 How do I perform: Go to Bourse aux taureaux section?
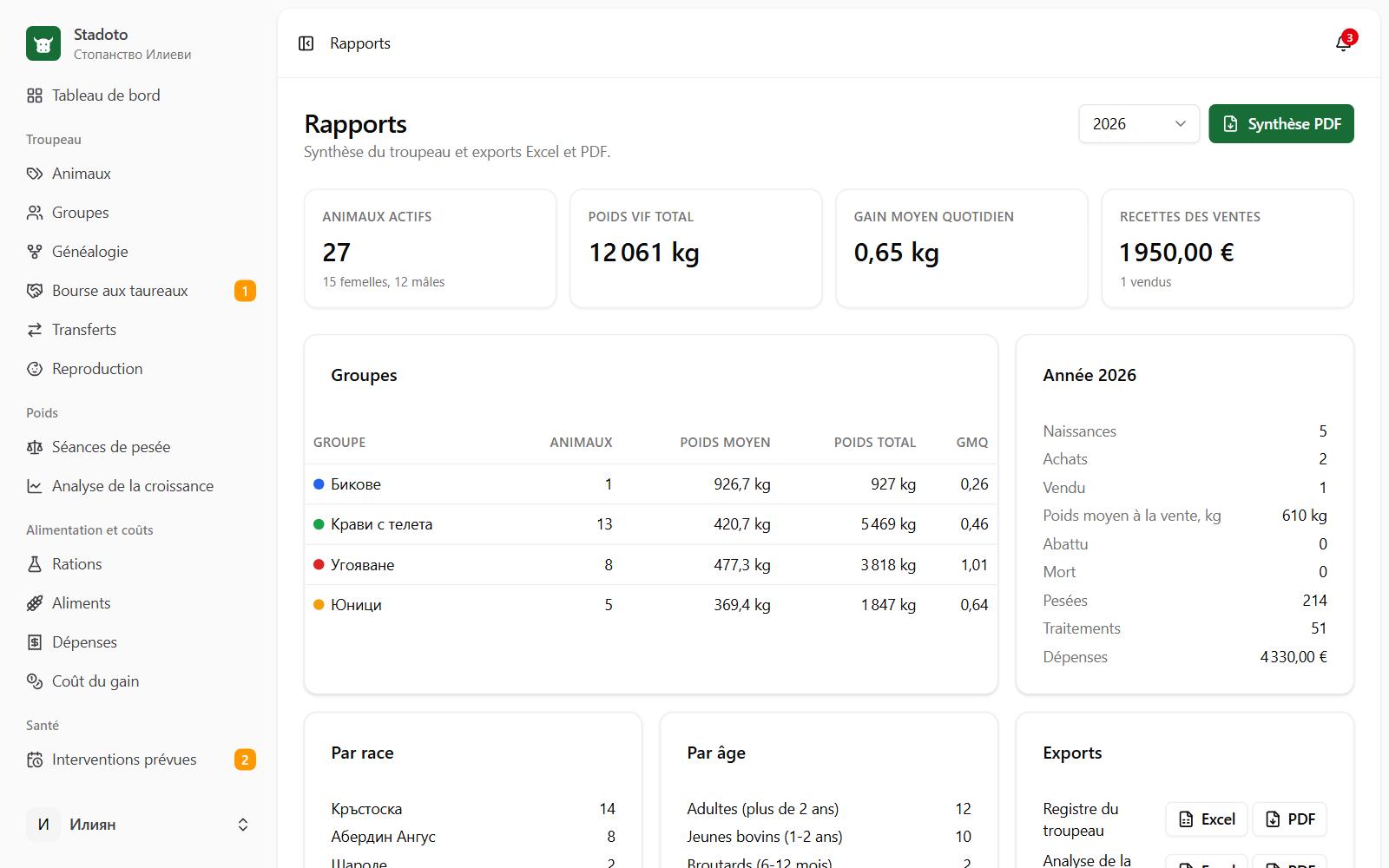tap(139, 291)
